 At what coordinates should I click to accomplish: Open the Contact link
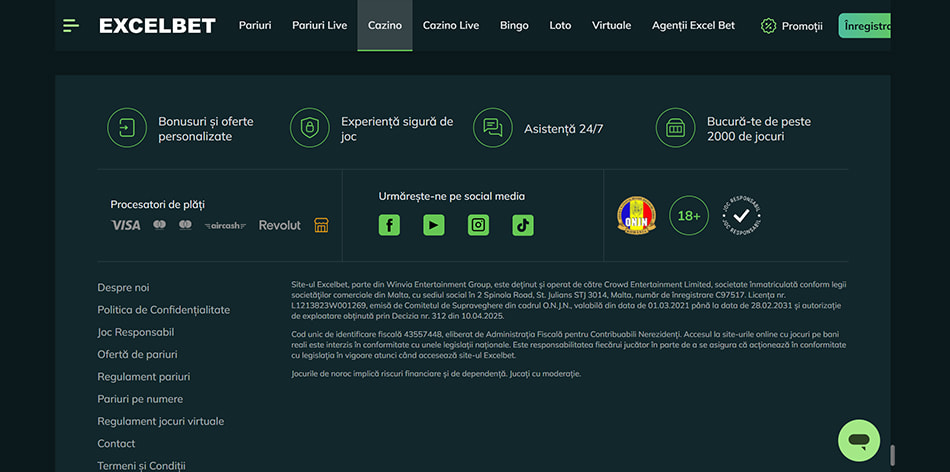[116, 444]
